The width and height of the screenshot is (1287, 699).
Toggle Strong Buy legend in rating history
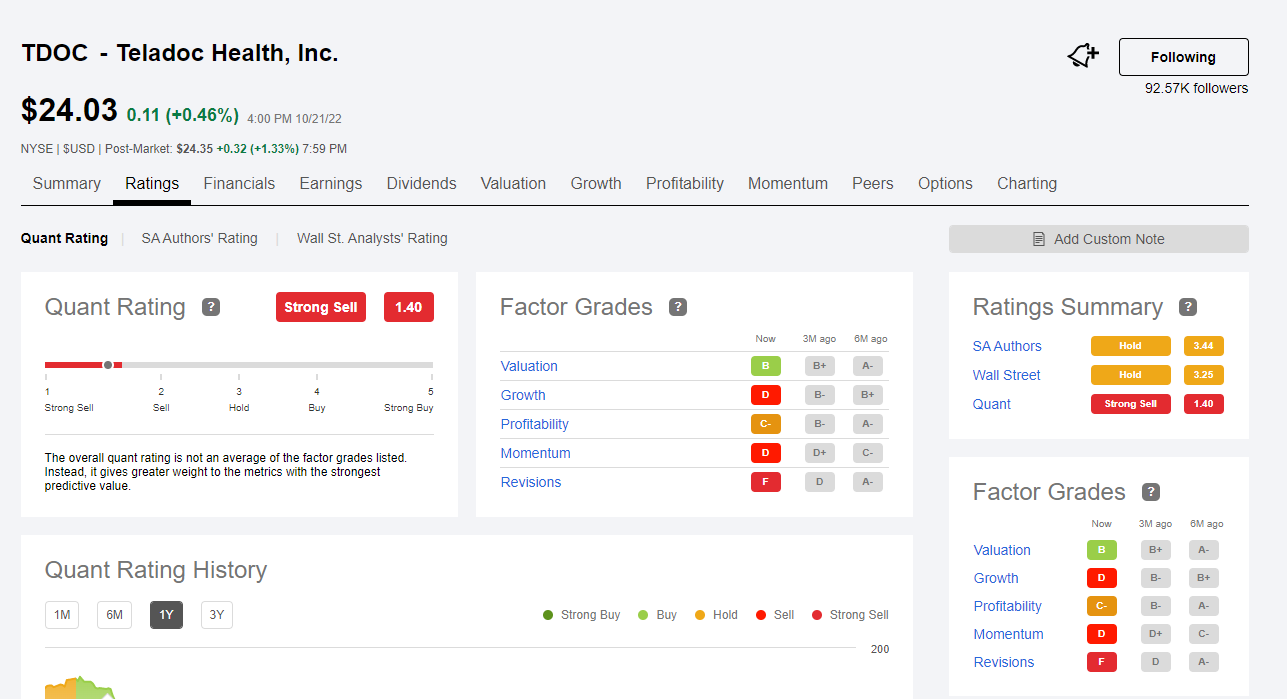[x=582, y=615]
